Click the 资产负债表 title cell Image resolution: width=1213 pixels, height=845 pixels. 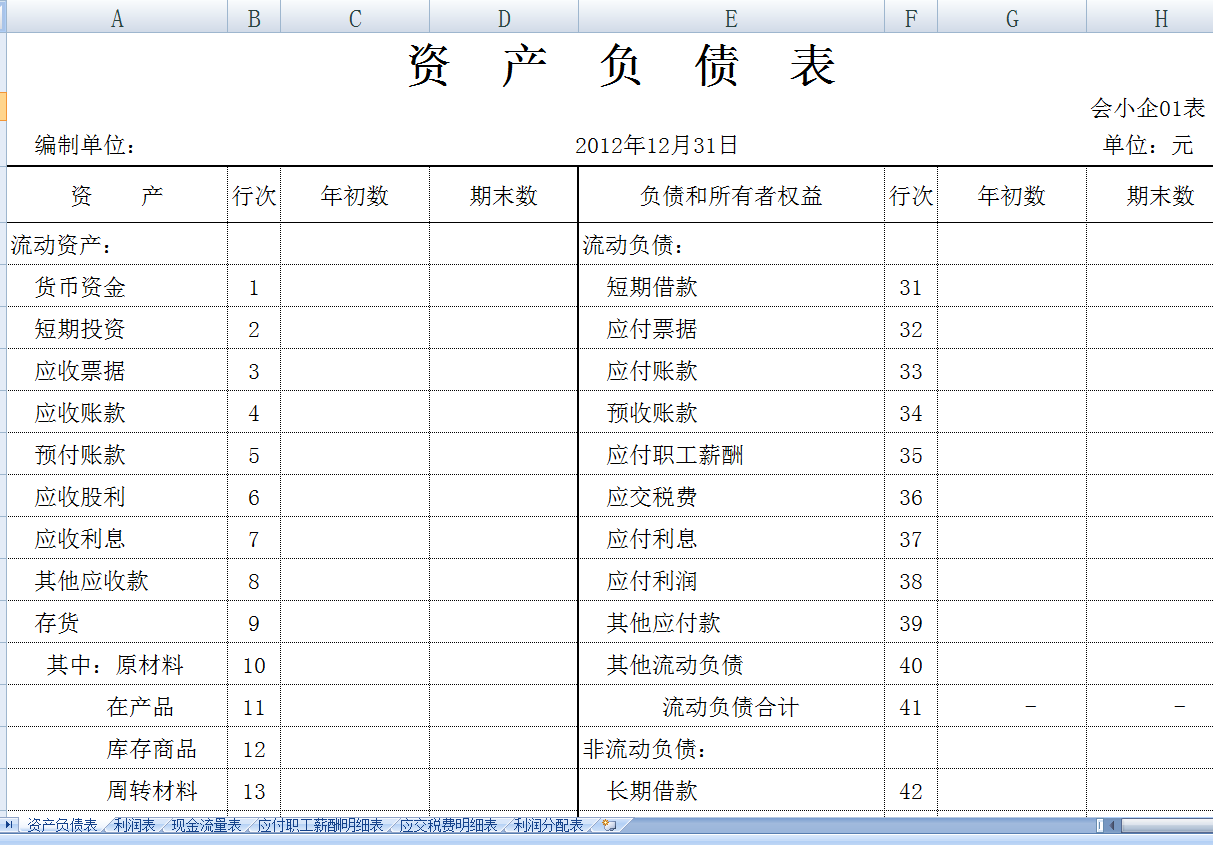[622, 66]
